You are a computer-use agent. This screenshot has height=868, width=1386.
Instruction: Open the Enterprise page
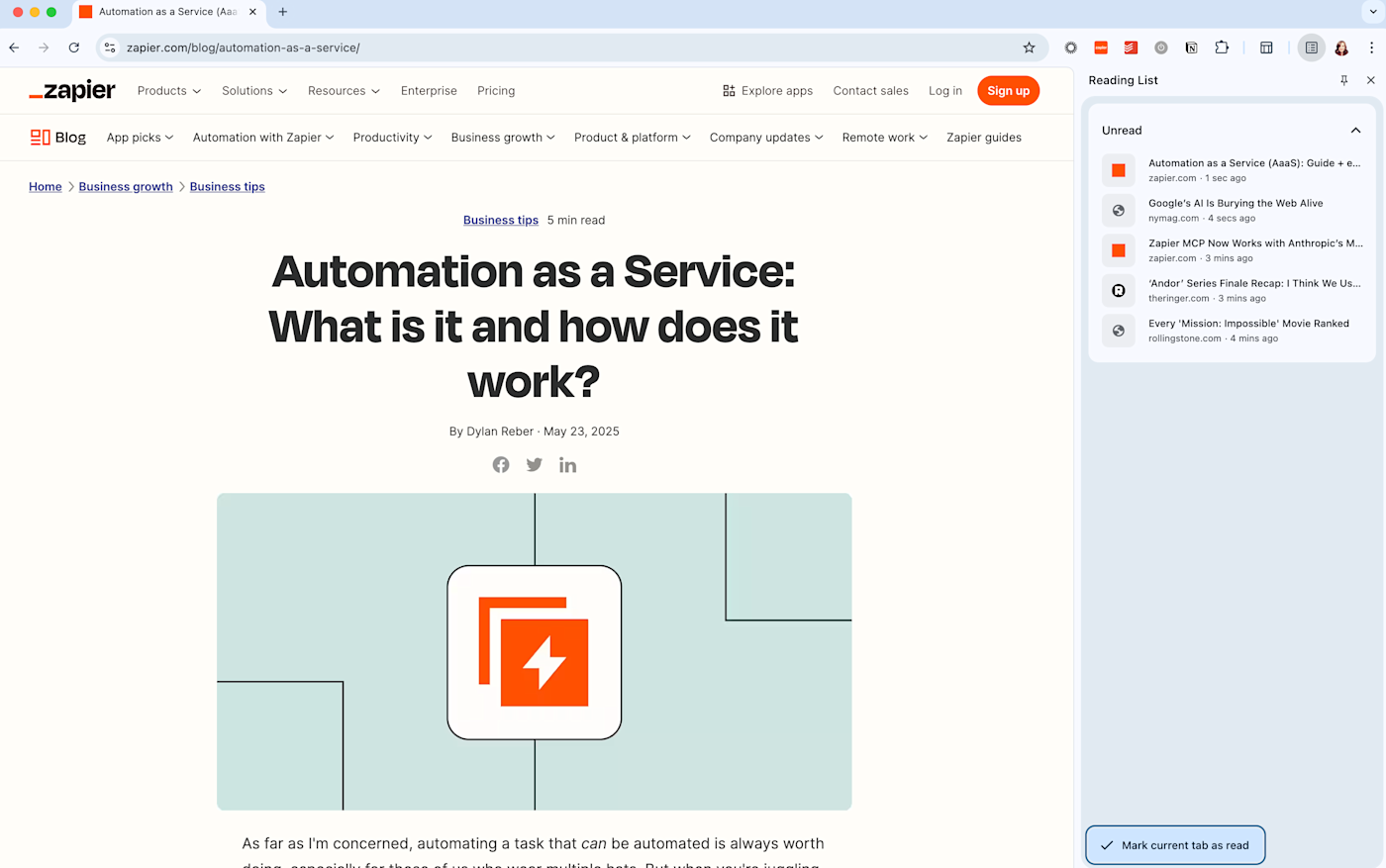(429, 90)
